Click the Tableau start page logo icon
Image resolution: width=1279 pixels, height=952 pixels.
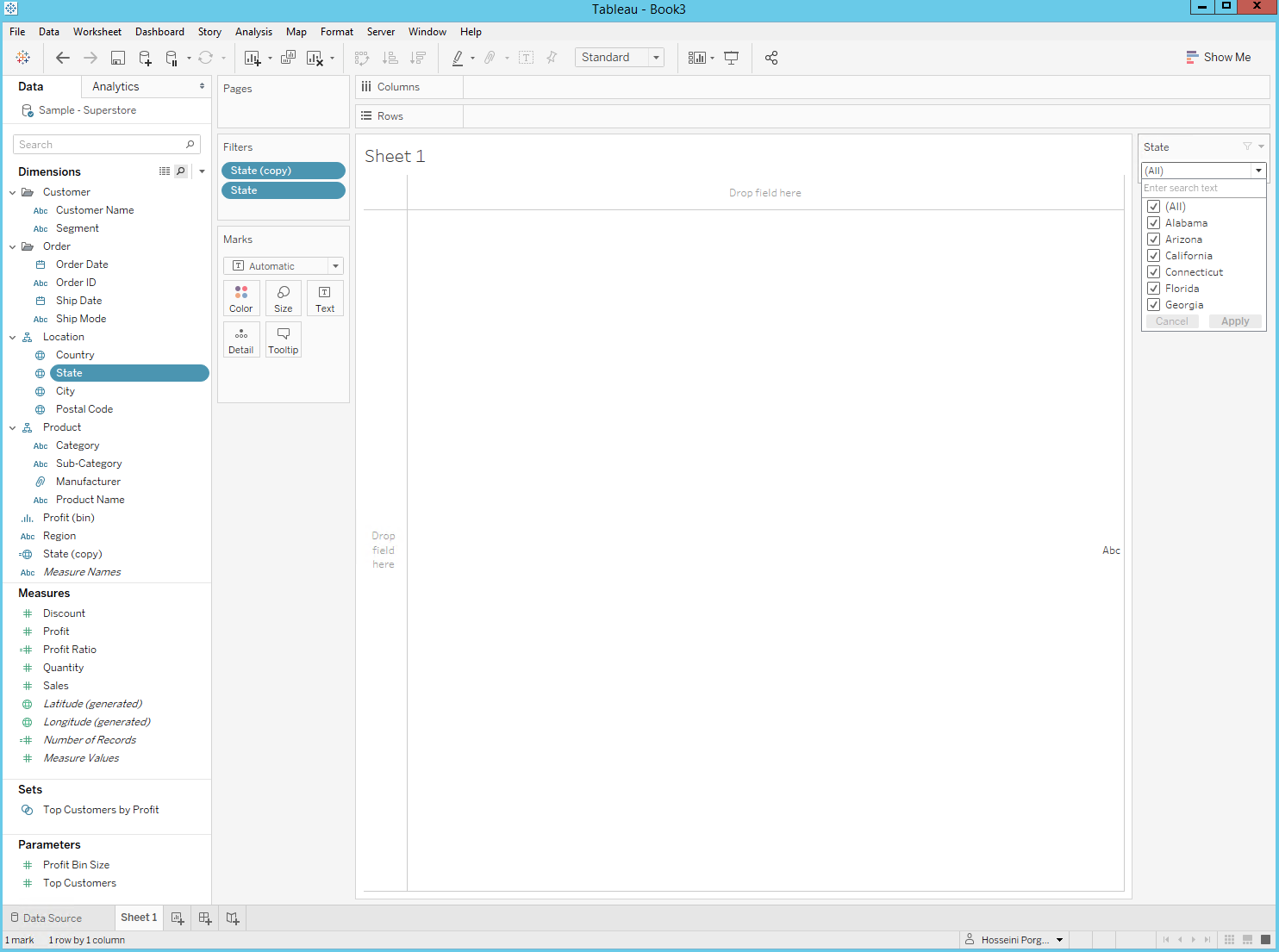(x=23, y=58)
